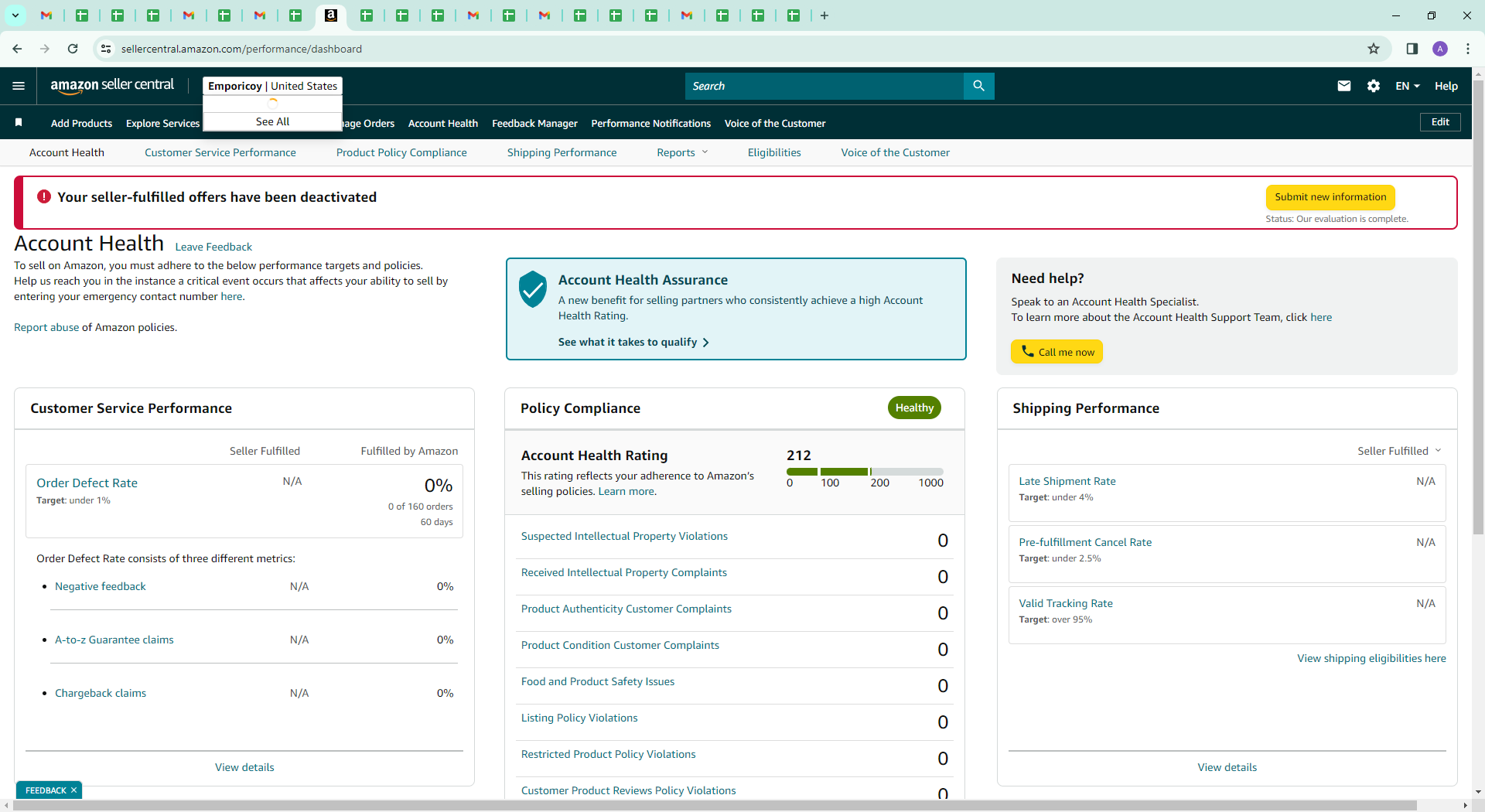This screenshot has height=812, width=1485.
Task: Click View details under Customer Service Performance
Action: tap(244, 767)
